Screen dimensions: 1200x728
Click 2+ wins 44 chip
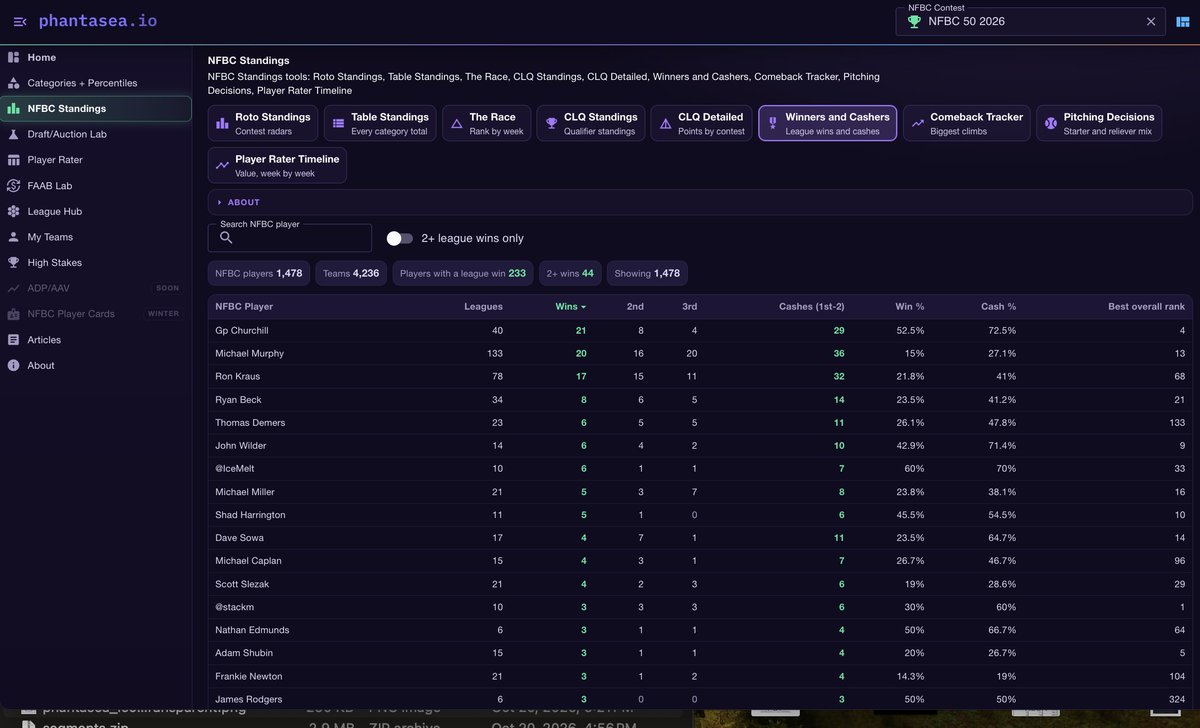pos(570,273)
